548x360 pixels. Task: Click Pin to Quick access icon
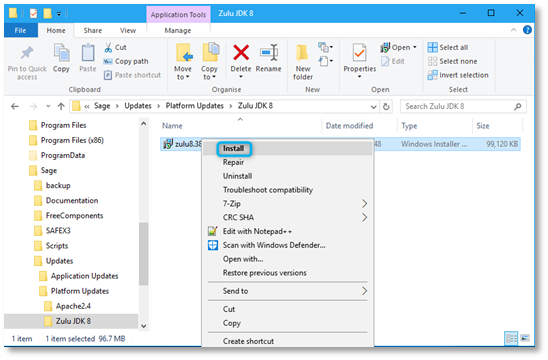point(27,53)
